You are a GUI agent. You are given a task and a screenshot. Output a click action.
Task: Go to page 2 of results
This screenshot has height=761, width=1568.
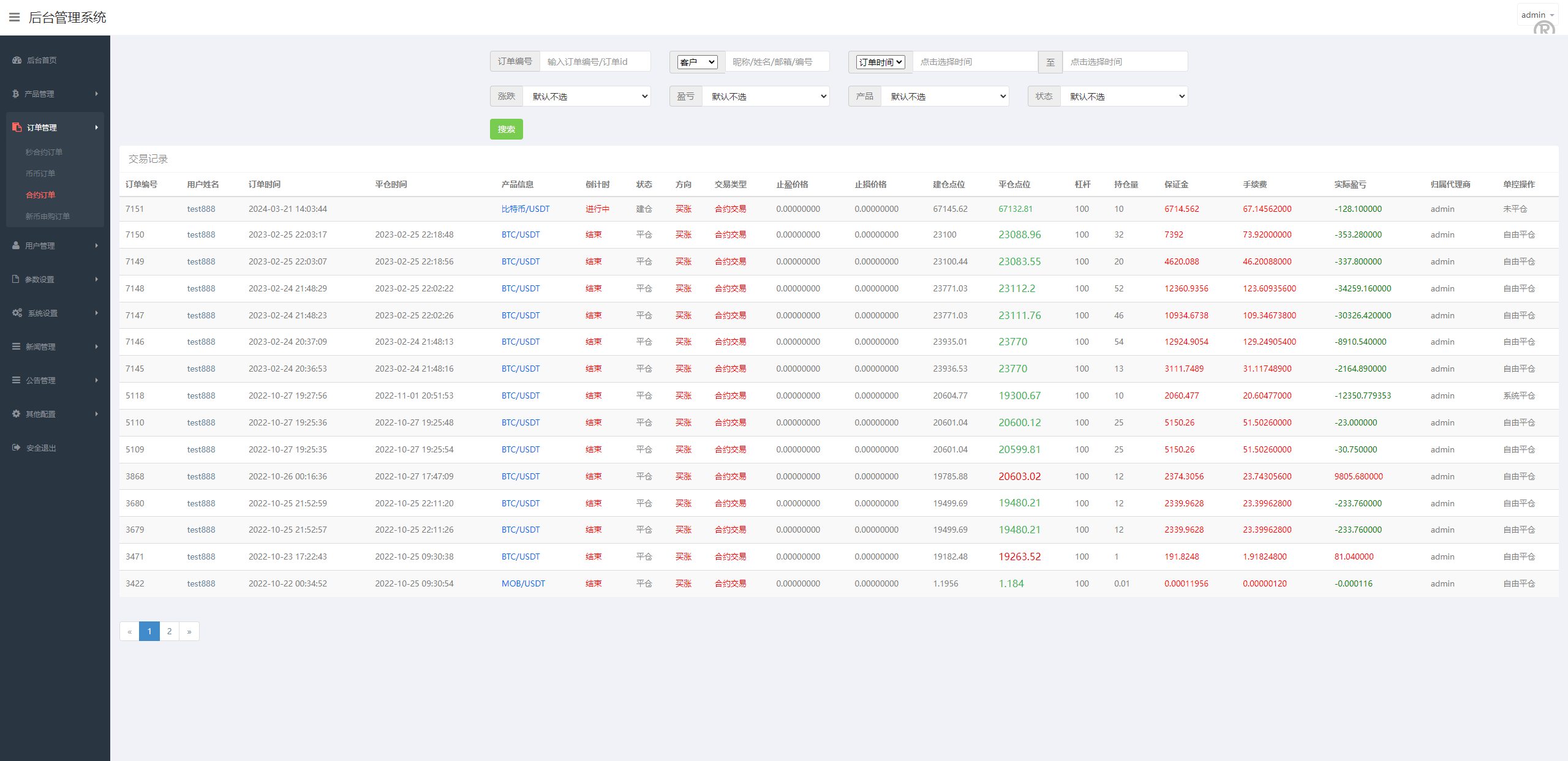[x=169, y=631]
